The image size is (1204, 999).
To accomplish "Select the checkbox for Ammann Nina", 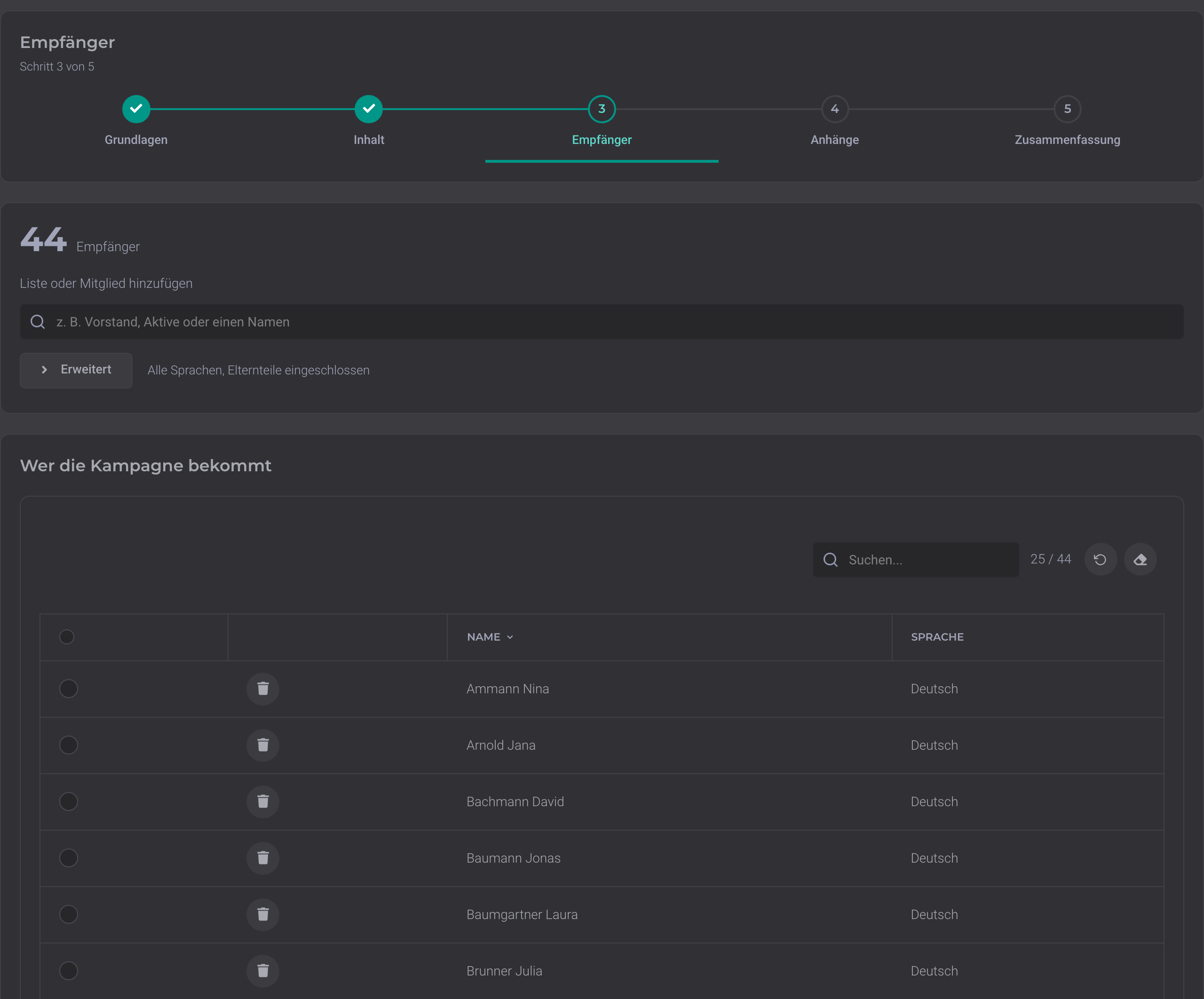I will (x=68, y=689).
